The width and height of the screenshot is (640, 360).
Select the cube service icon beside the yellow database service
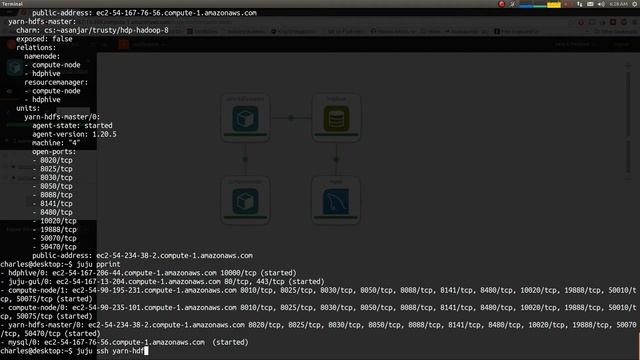pos(245,119)
